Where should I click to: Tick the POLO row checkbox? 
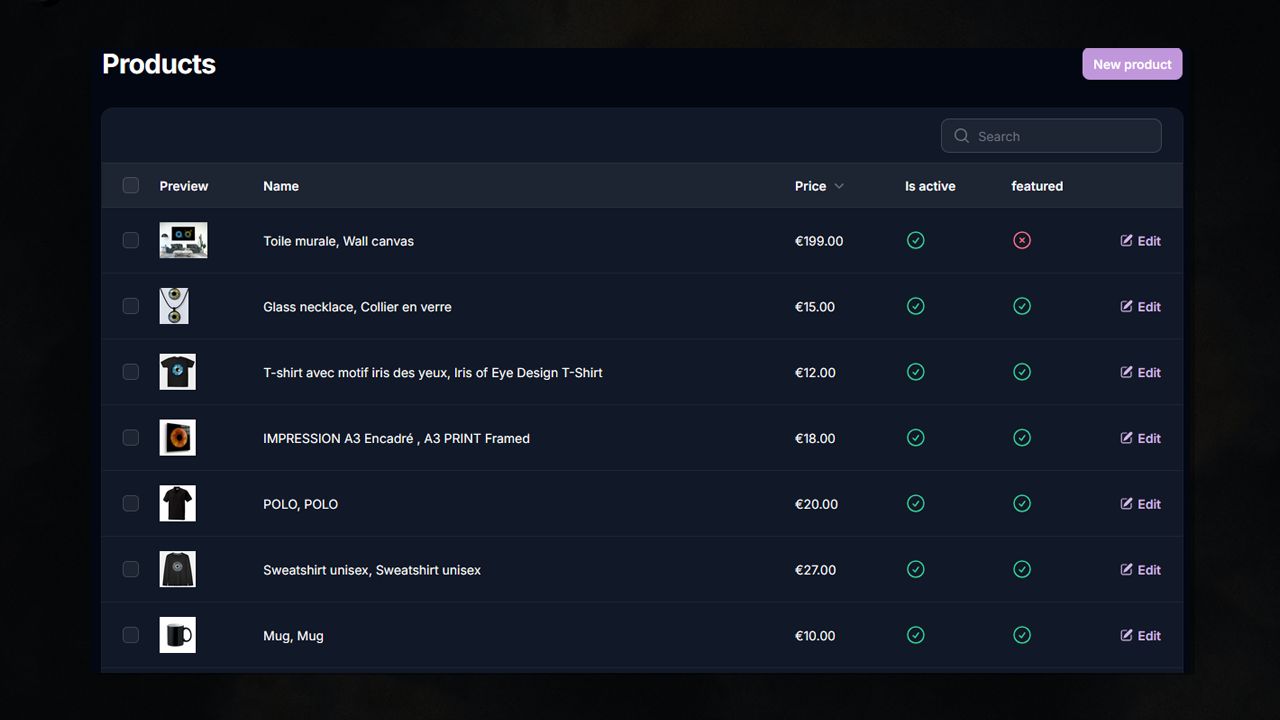click(x=131, y=503)
